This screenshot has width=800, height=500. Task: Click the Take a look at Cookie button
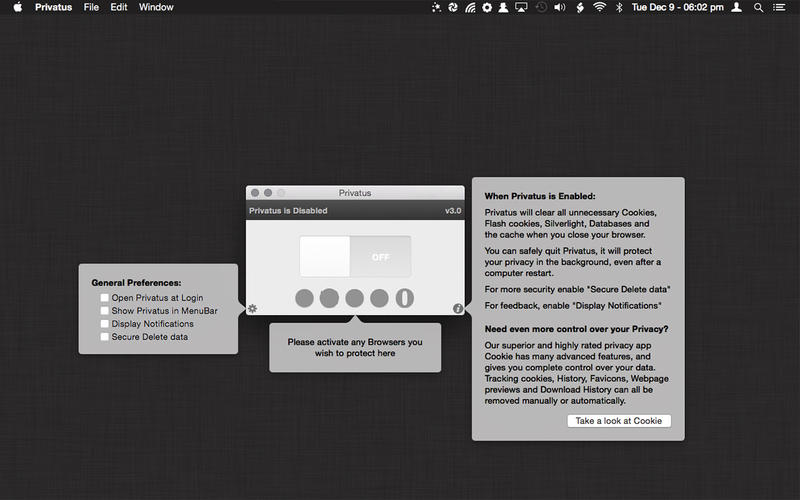pos(619,421)
